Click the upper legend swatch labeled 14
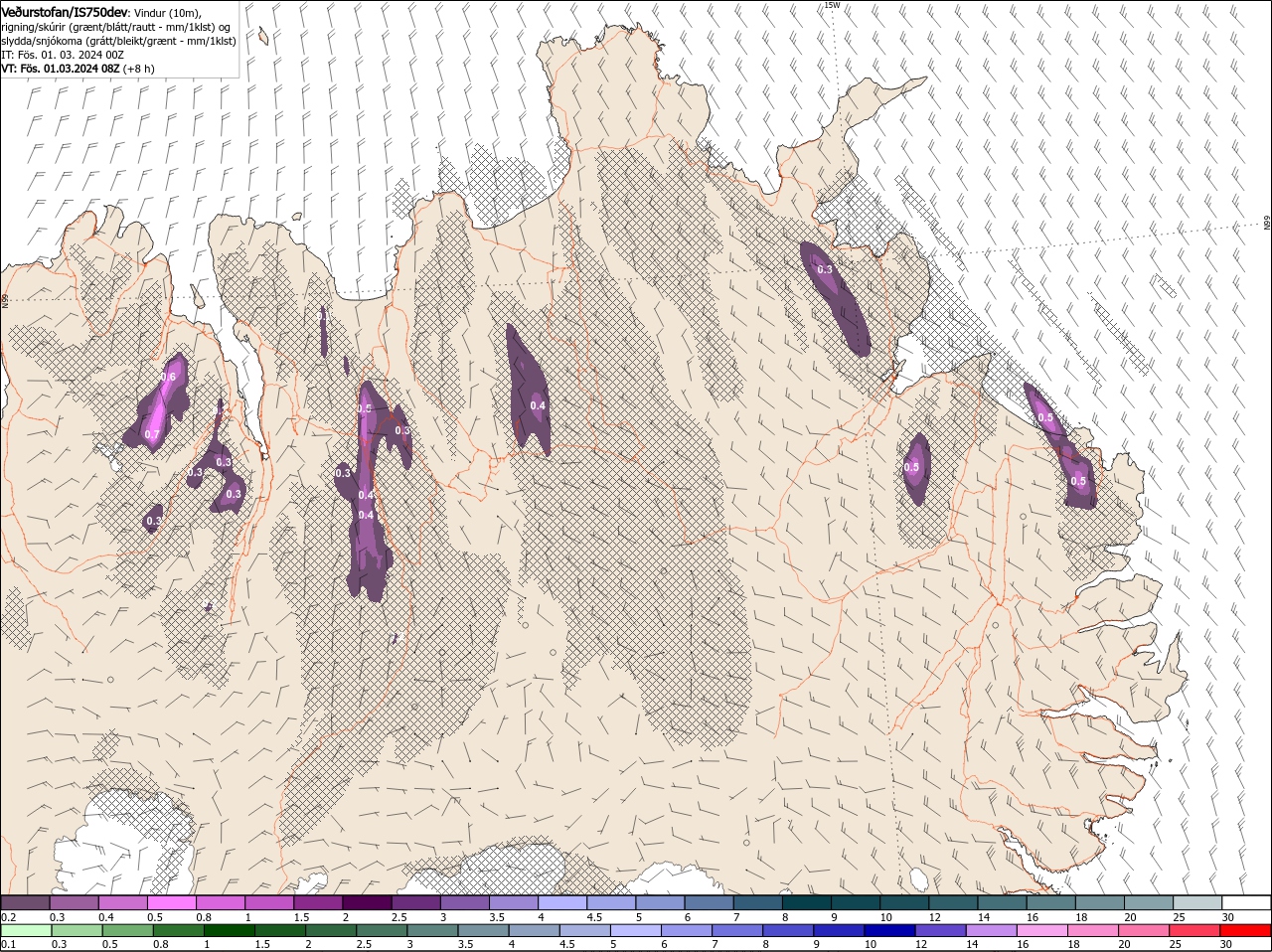 click(1003, 902)
